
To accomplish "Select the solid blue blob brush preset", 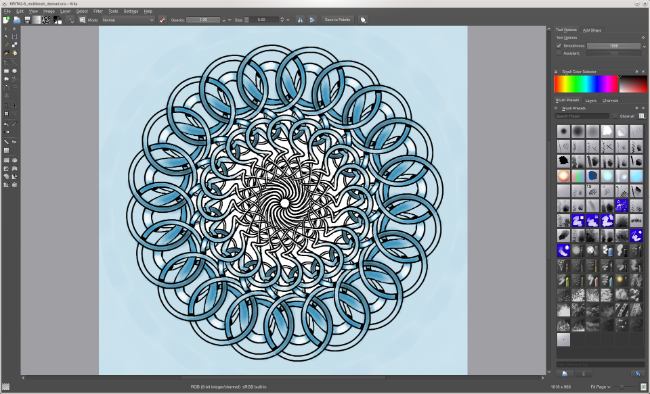I will [x=593, y=176].
